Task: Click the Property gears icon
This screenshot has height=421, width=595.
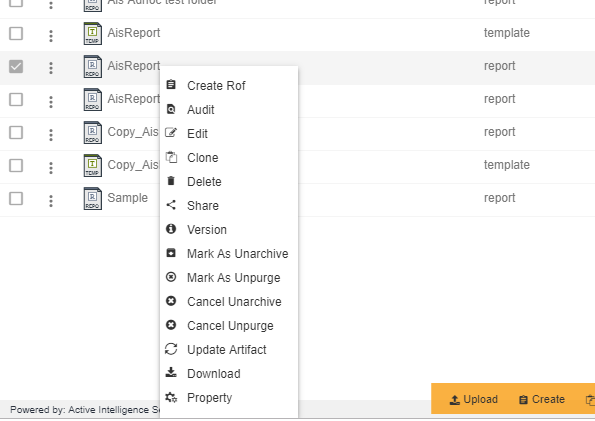Action: 171,397
